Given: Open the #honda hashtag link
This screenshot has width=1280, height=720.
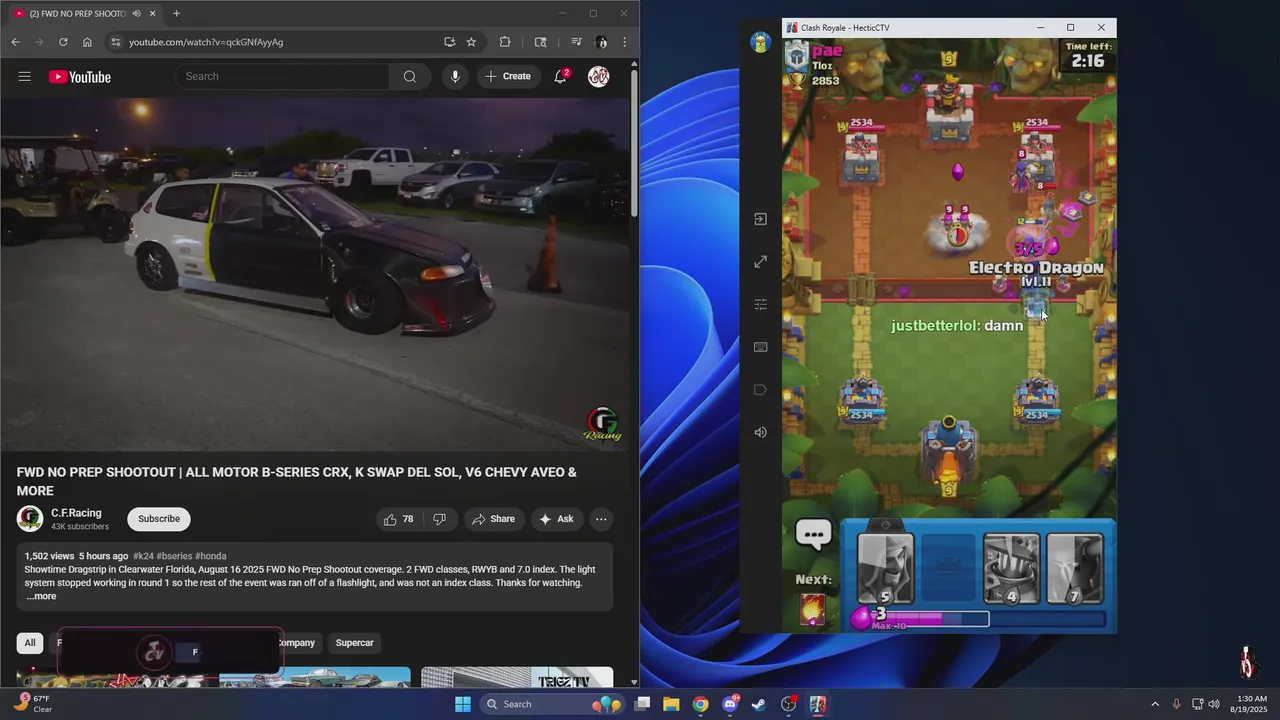Looking at the screenshot, I should click(211, 556).
